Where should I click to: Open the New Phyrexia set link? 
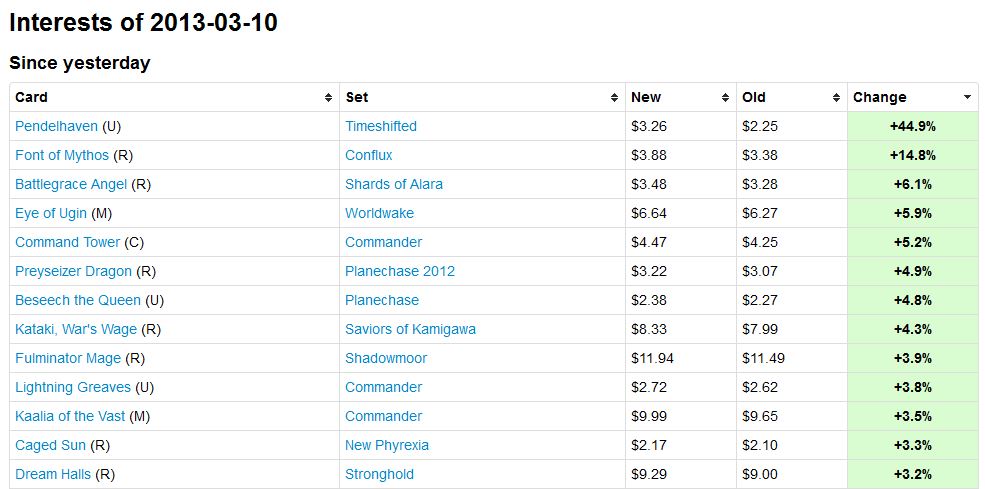coord(387,445)
